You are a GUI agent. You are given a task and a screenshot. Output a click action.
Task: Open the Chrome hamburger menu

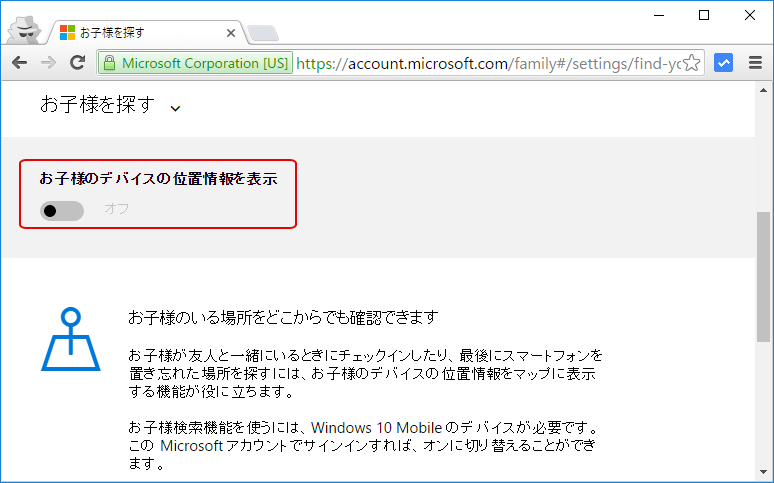(x=755, y=63)
